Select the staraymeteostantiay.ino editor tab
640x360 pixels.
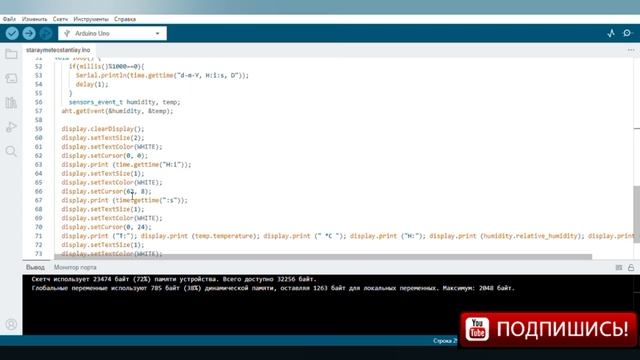click(x=58, y=50)
